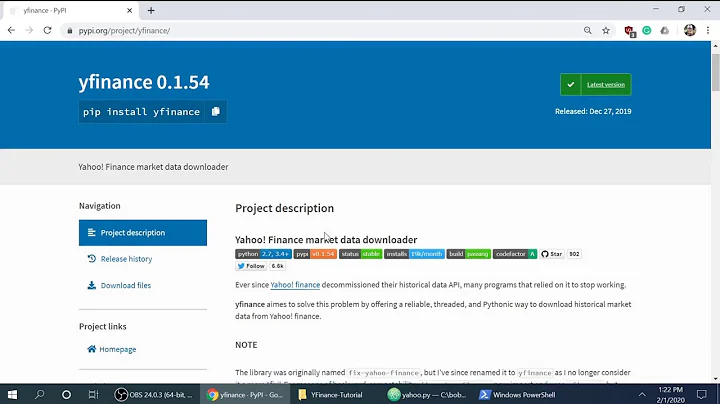Open the cloud drive extension icon
Image resolution: width=720 pixels, height=404 pixels.
pos(664,30)
